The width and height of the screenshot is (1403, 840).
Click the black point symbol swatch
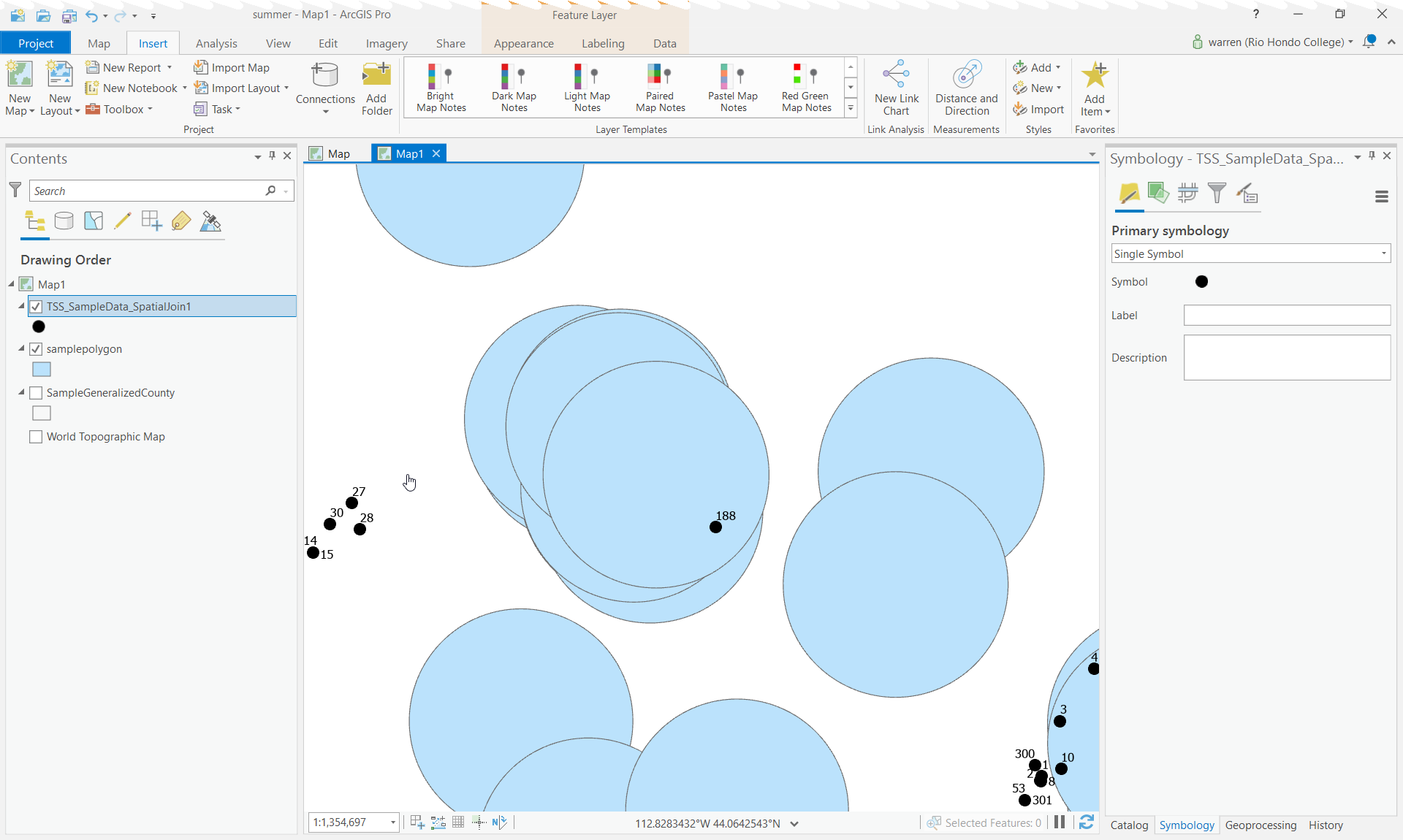[1201, 281]
